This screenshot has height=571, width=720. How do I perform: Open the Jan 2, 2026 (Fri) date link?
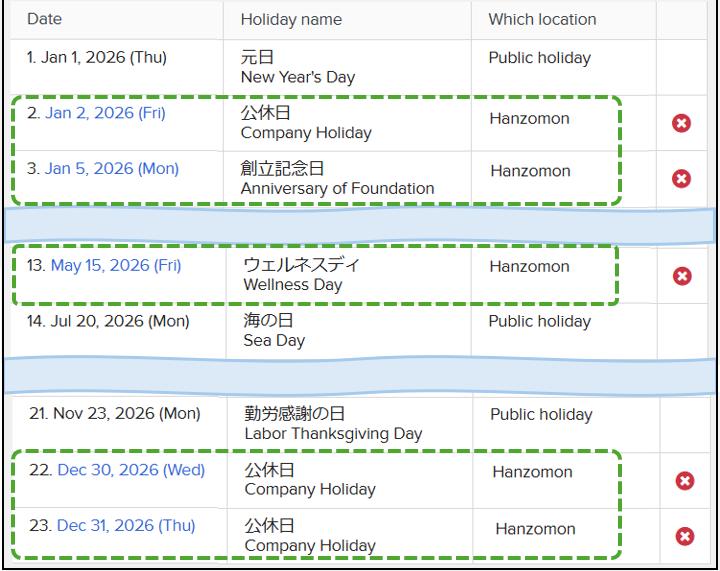coord(105,113)
